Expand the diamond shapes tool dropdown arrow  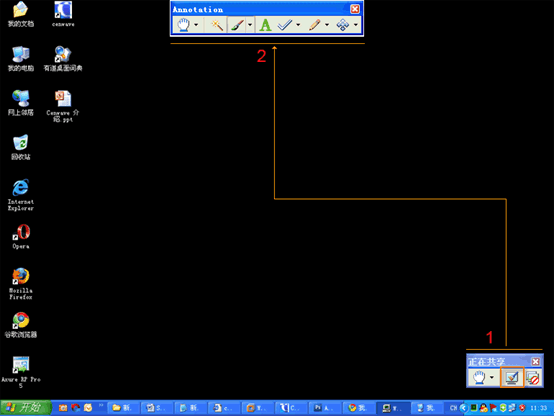(355, 25)
